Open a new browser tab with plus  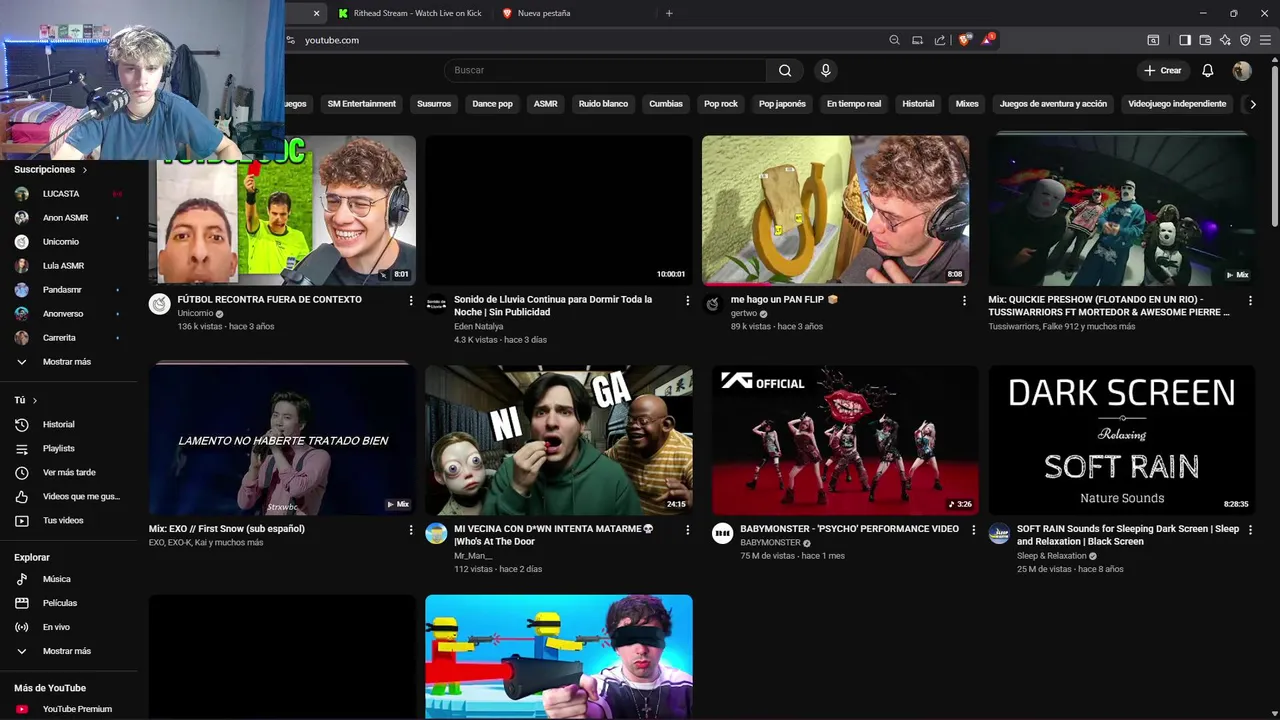click(669, 13)
